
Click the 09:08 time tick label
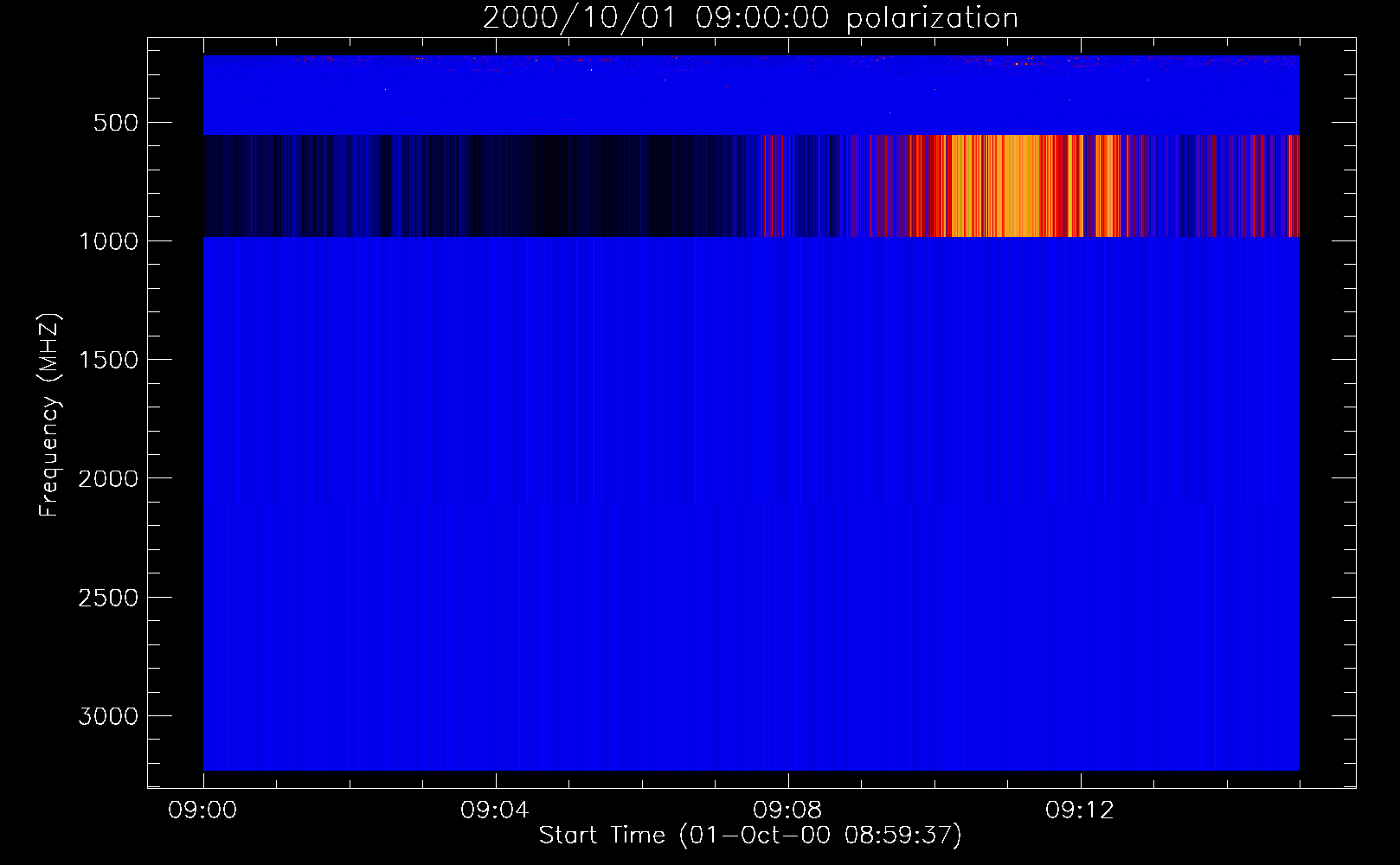(787, 811)
